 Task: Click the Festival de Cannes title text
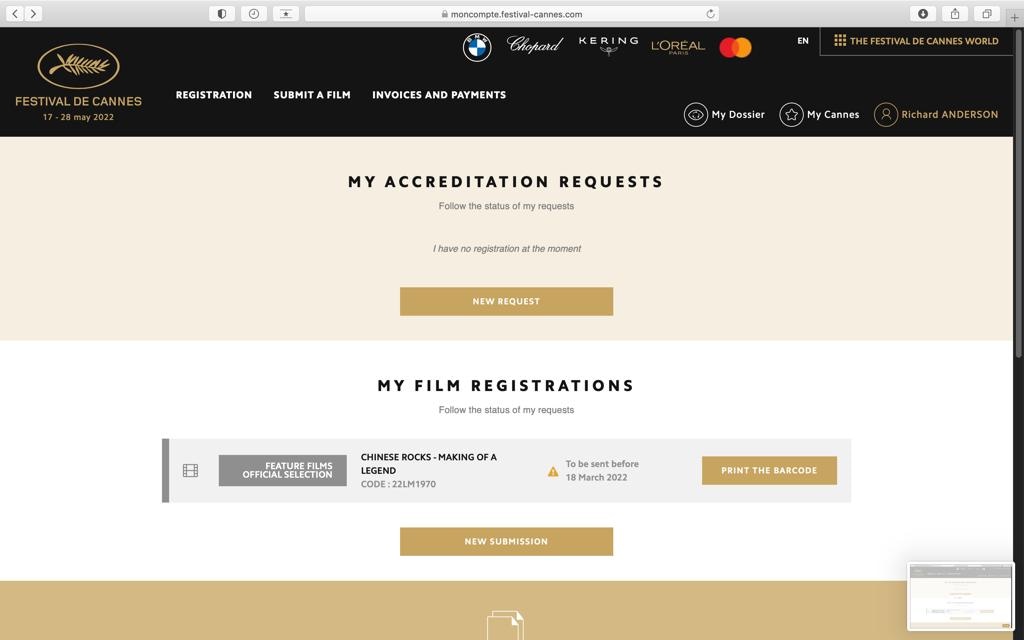tap(78, 101)
